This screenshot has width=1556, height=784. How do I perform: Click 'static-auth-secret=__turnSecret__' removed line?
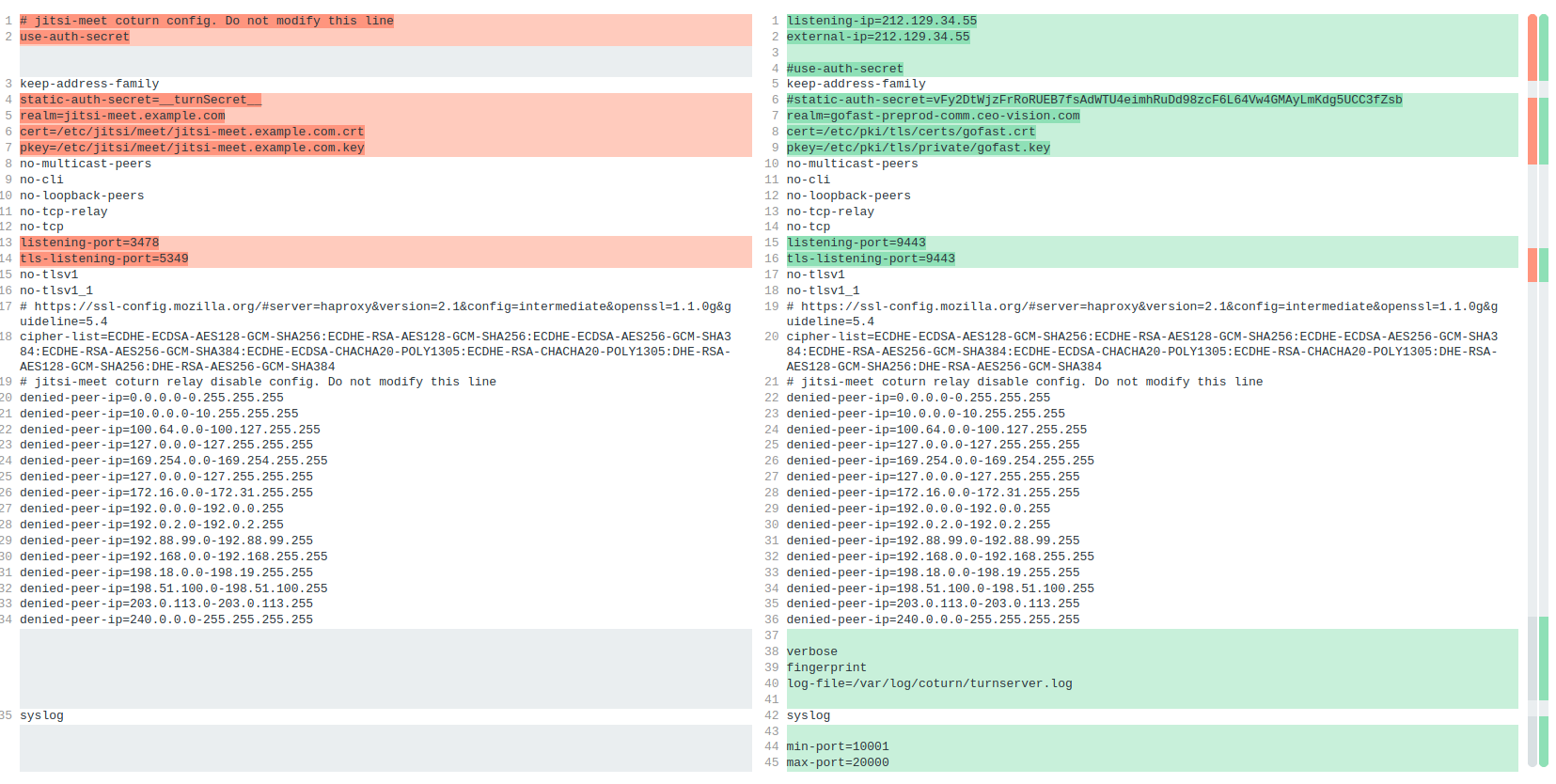click(141, 100)
